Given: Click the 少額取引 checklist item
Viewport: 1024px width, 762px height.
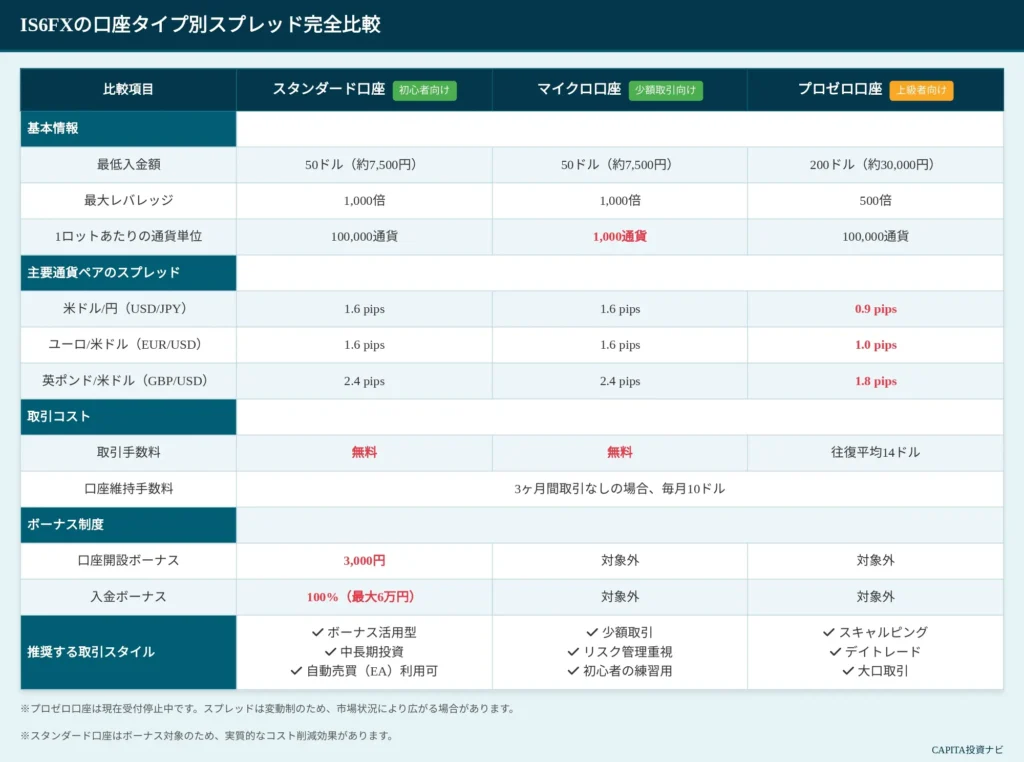Looking at the screenshot, I should click(620, 633).
